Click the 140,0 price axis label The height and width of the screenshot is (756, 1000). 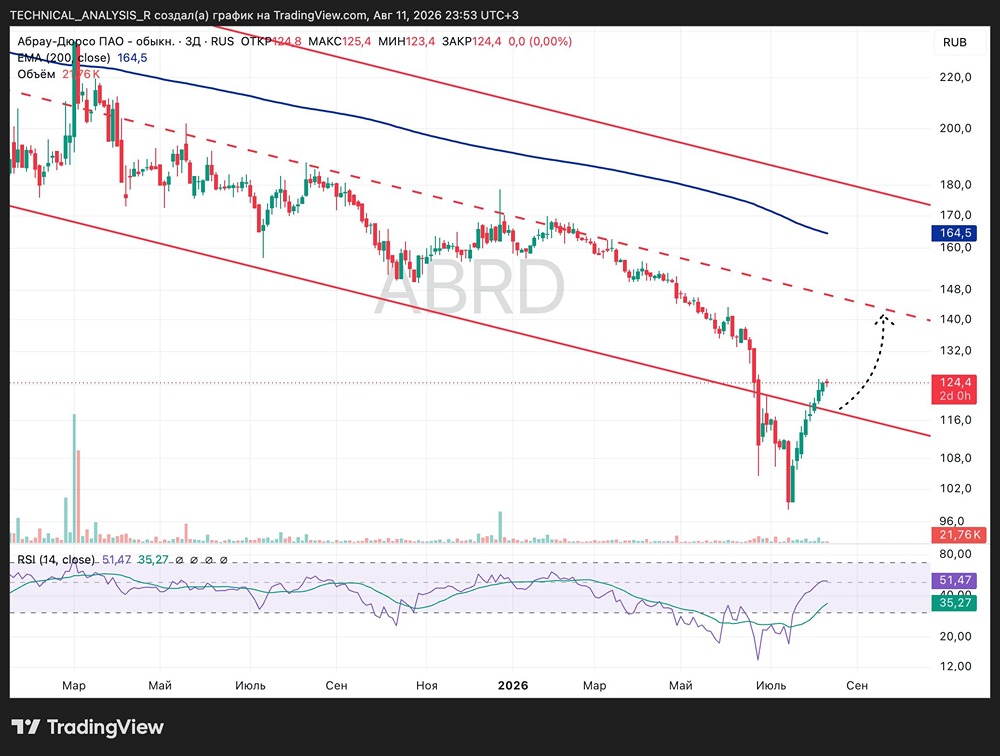955,319
